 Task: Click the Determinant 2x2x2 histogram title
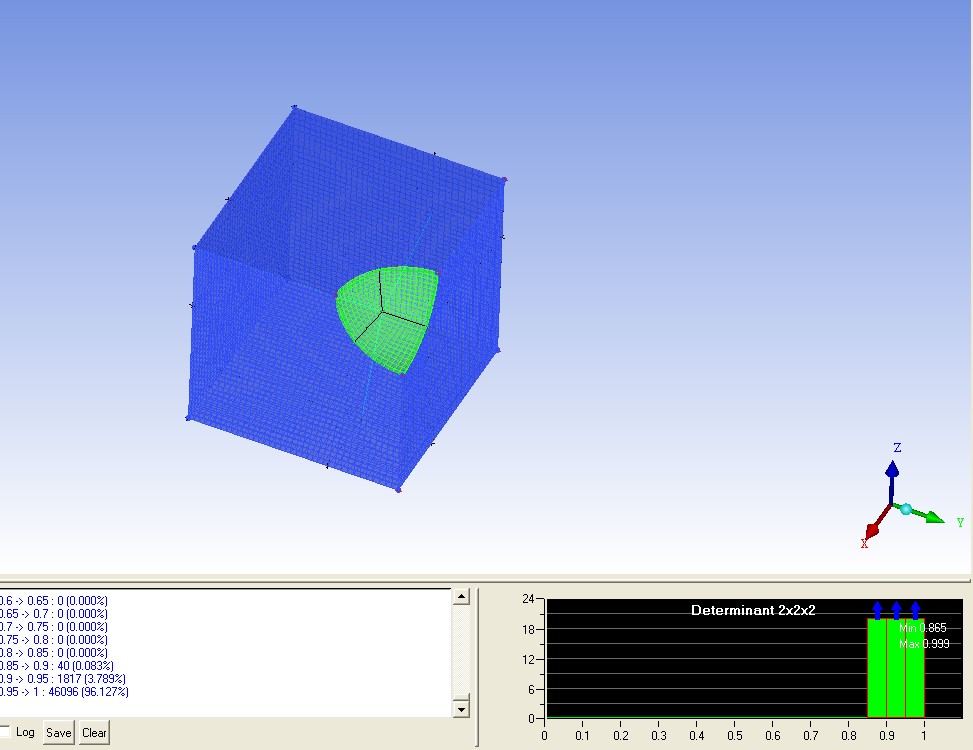pyautogui.click(x=753, y=610)
